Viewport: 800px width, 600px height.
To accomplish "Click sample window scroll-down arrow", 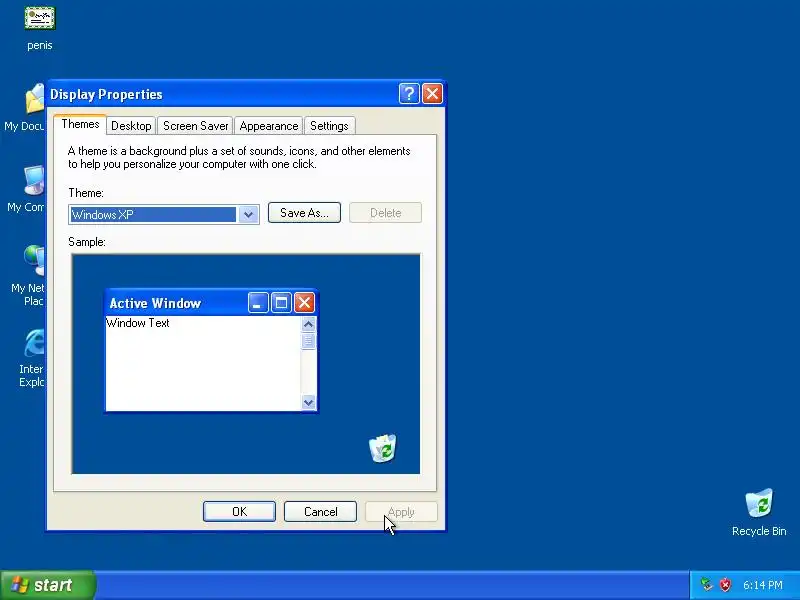I will [308, 403].
